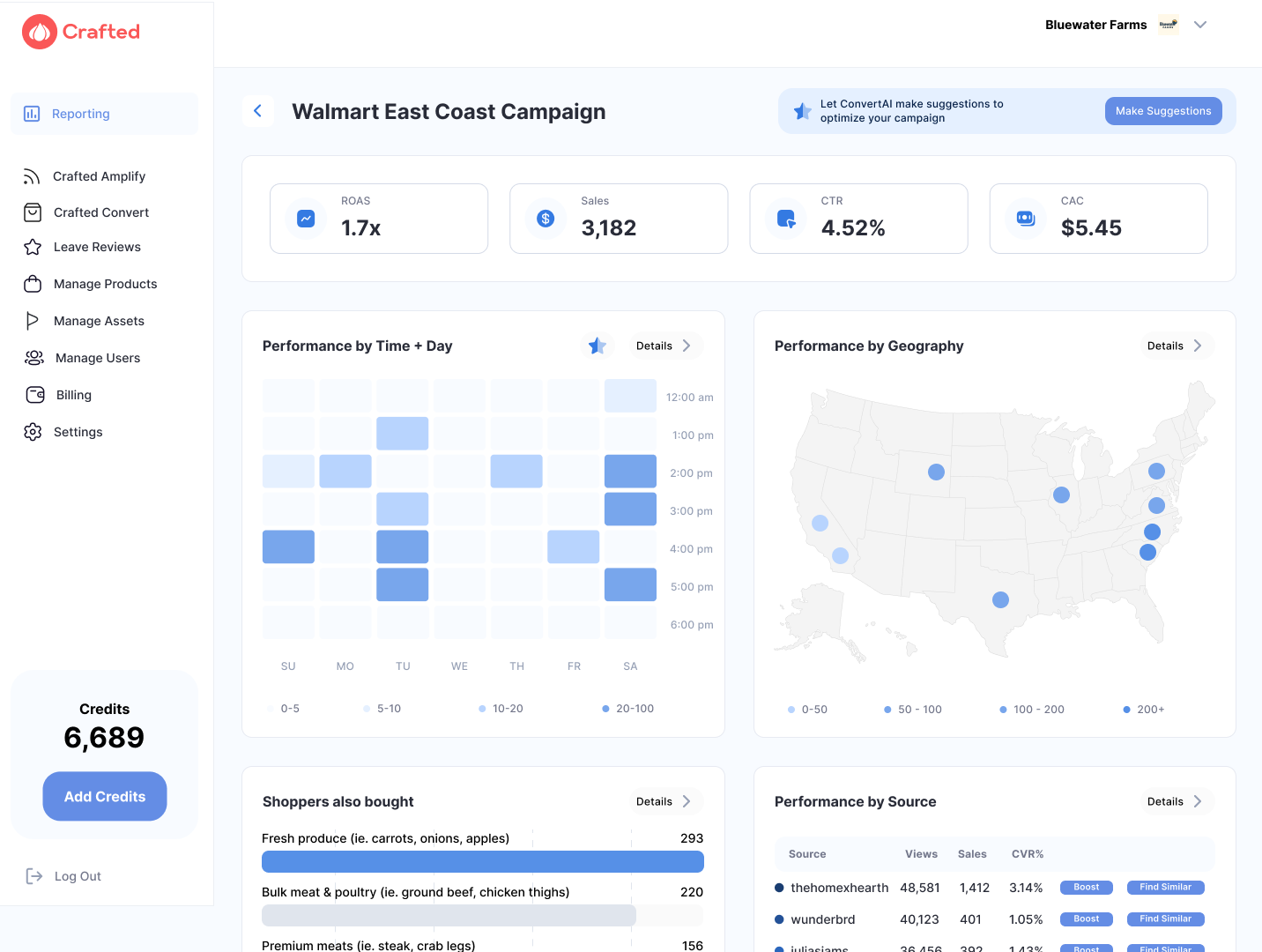Open Crafted Amplify page
The width and height of the screenshot is (1262, 952).
99,176
